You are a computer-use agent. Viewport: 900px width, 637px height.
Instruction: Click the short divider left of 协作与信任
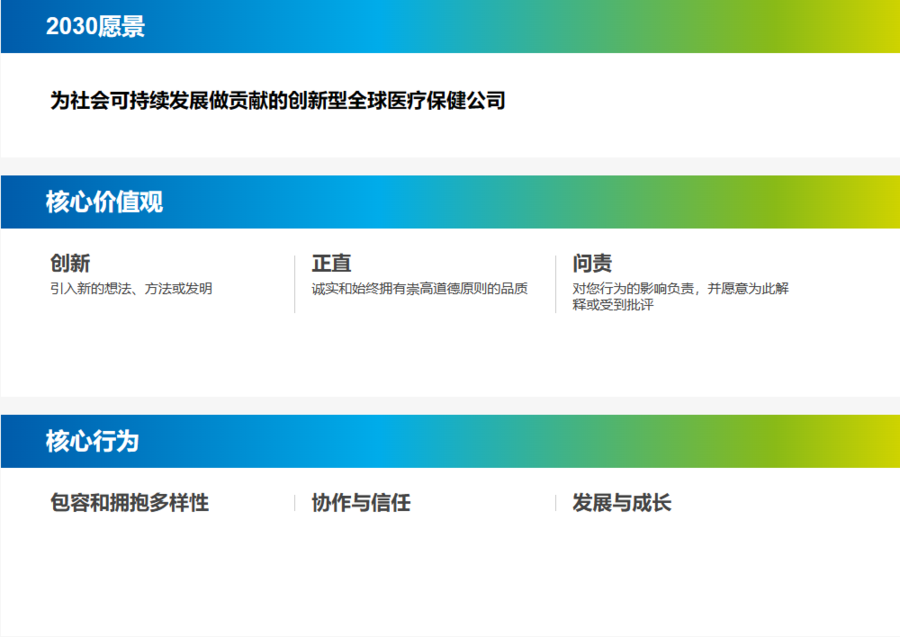click(295, 502)
